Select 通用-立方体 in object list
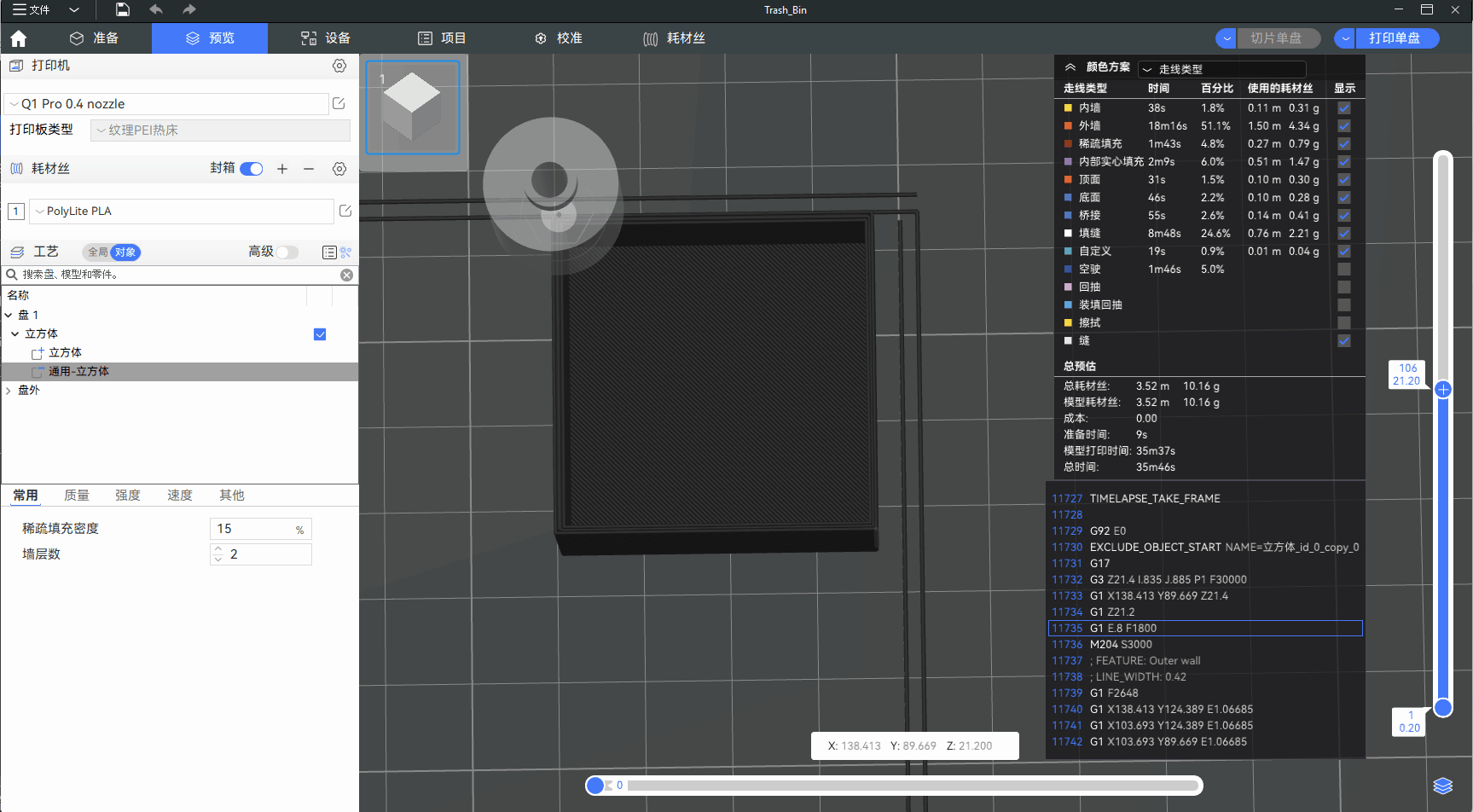Image resolution: width=1473 pixels, height=812 pixels. 78,372
